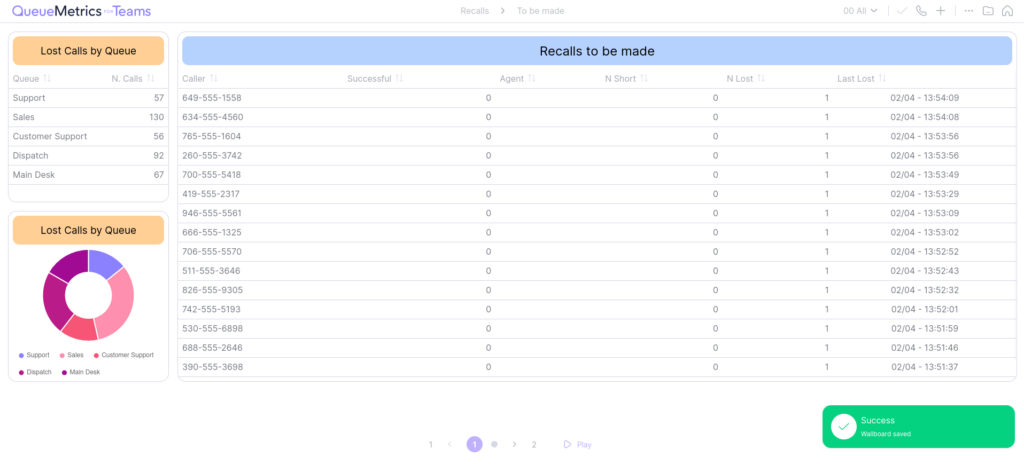Sort N. Calls column in Lost Calls table
The image size is (1024, 464).
[x=151, y=78]
